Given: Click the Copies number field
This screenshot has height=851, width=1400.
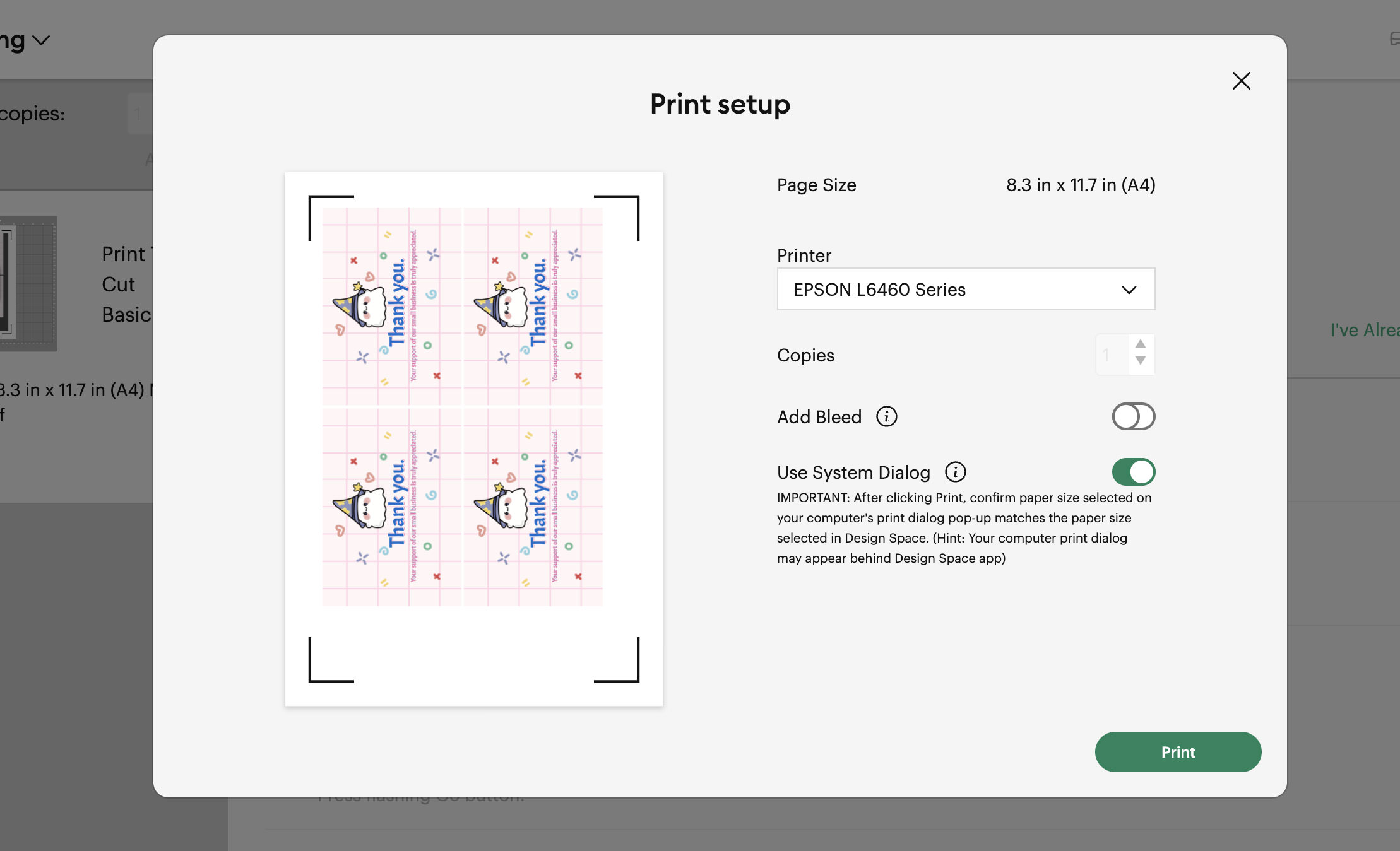Looking at the screenshot, I should (1112, 355).
